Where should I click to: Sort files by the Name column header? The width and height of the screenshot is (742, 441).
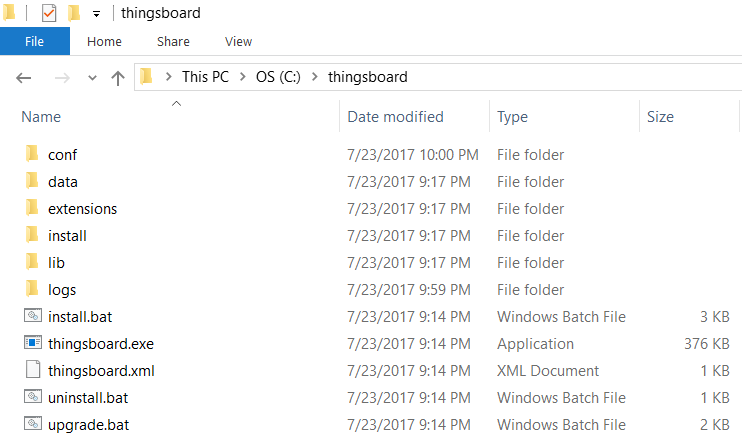click(41, 117)
